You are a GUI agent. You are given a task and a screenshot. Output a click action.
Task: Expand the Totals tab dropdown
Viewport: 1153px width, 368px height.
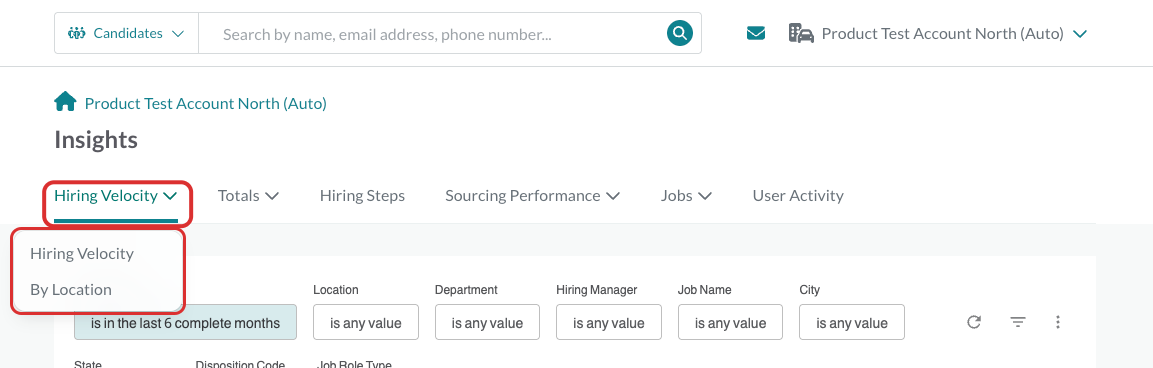tap(248, 196)
